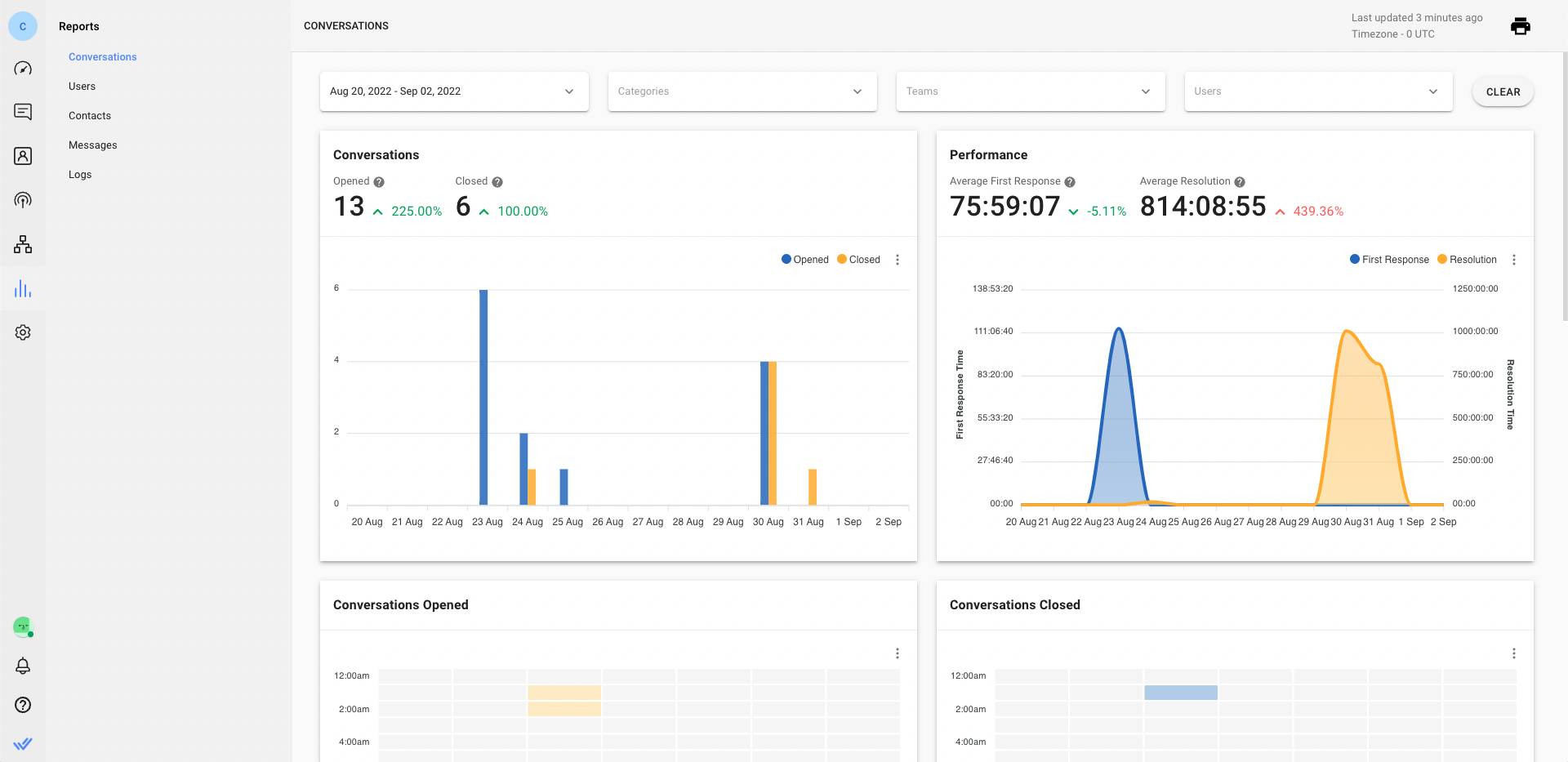
Task: Open Conversations Closed heatmap three-dot menu
Action: pos(1514,653)
